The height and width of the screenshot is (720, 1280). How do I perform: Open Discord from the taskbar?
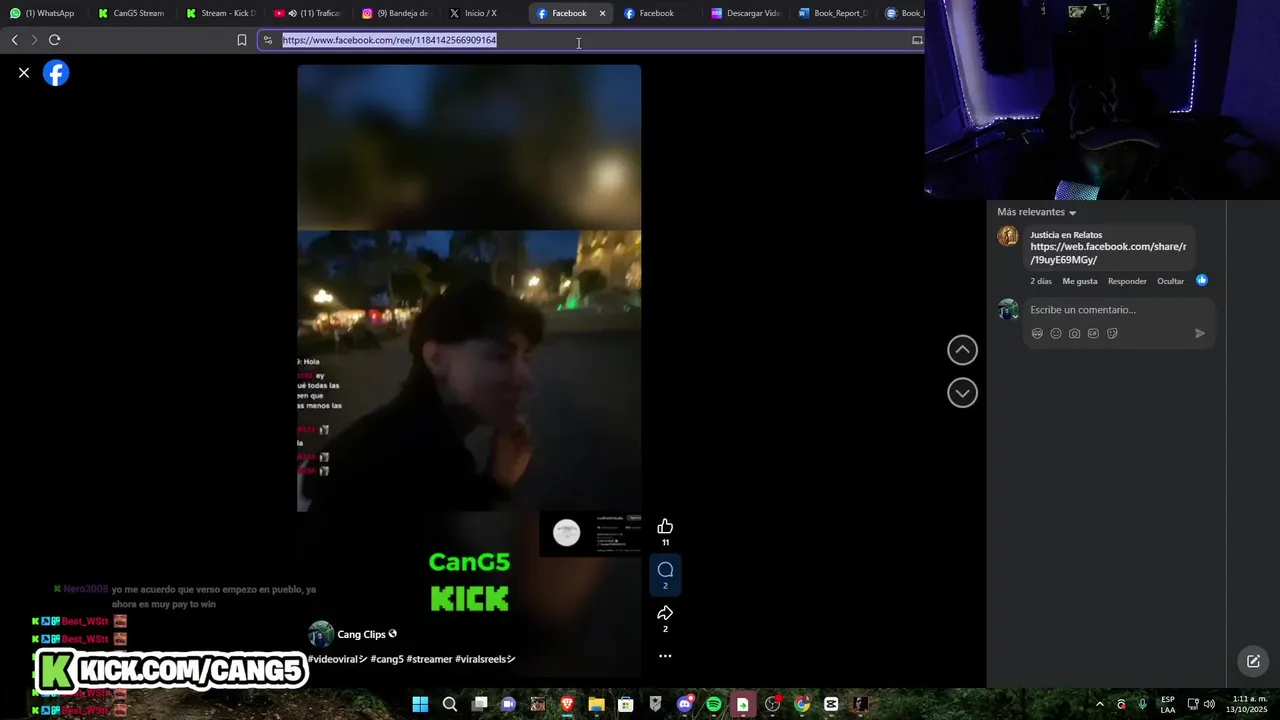click(x=684, y=704)
